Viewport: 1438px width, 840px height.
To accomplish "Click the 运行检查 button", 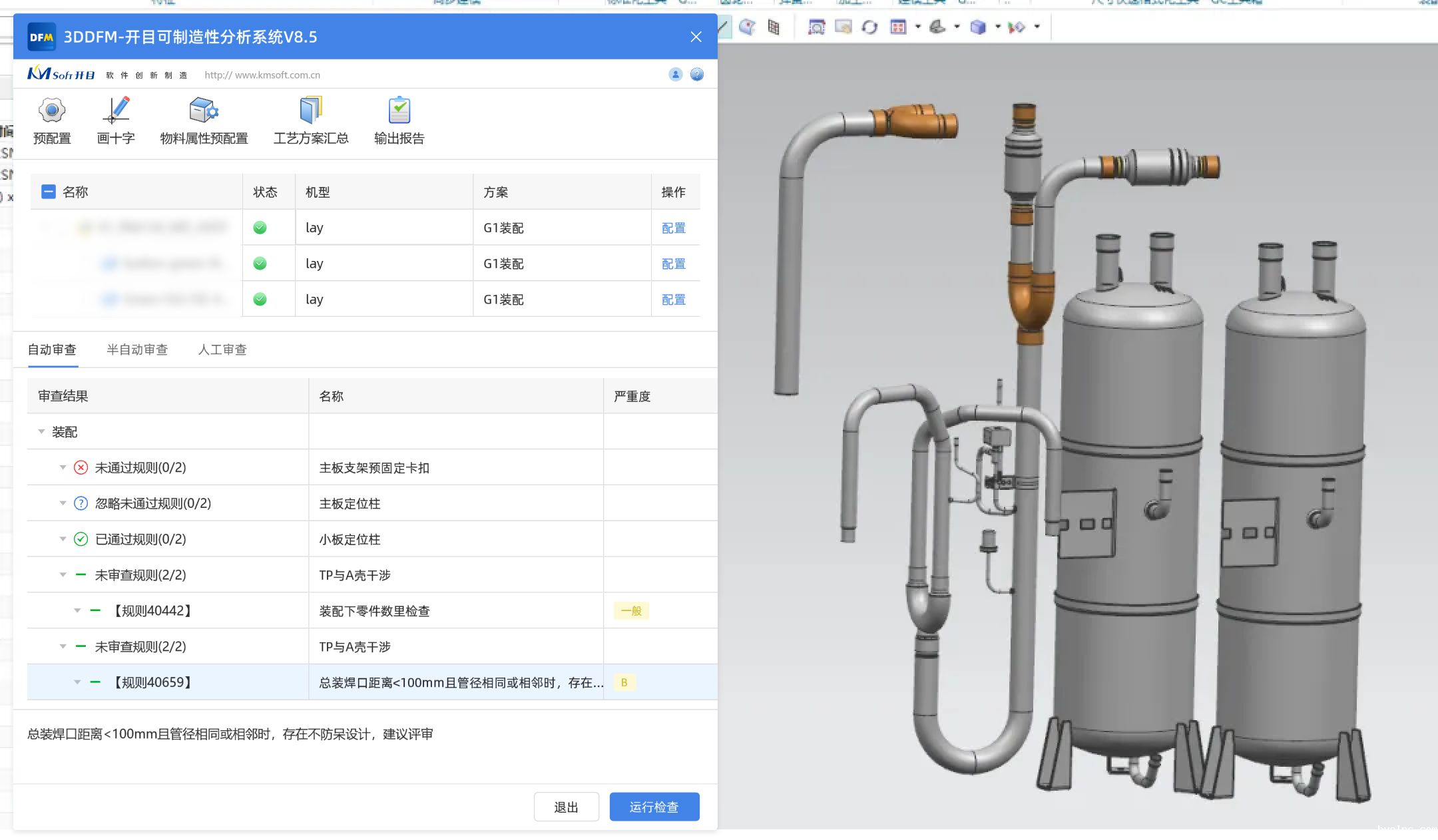I will (x=654, y=807).
